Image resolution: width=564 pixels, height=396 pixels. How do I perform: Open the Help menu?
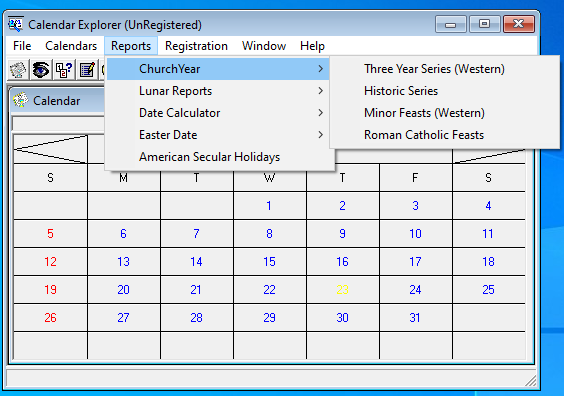pos(312,46)
